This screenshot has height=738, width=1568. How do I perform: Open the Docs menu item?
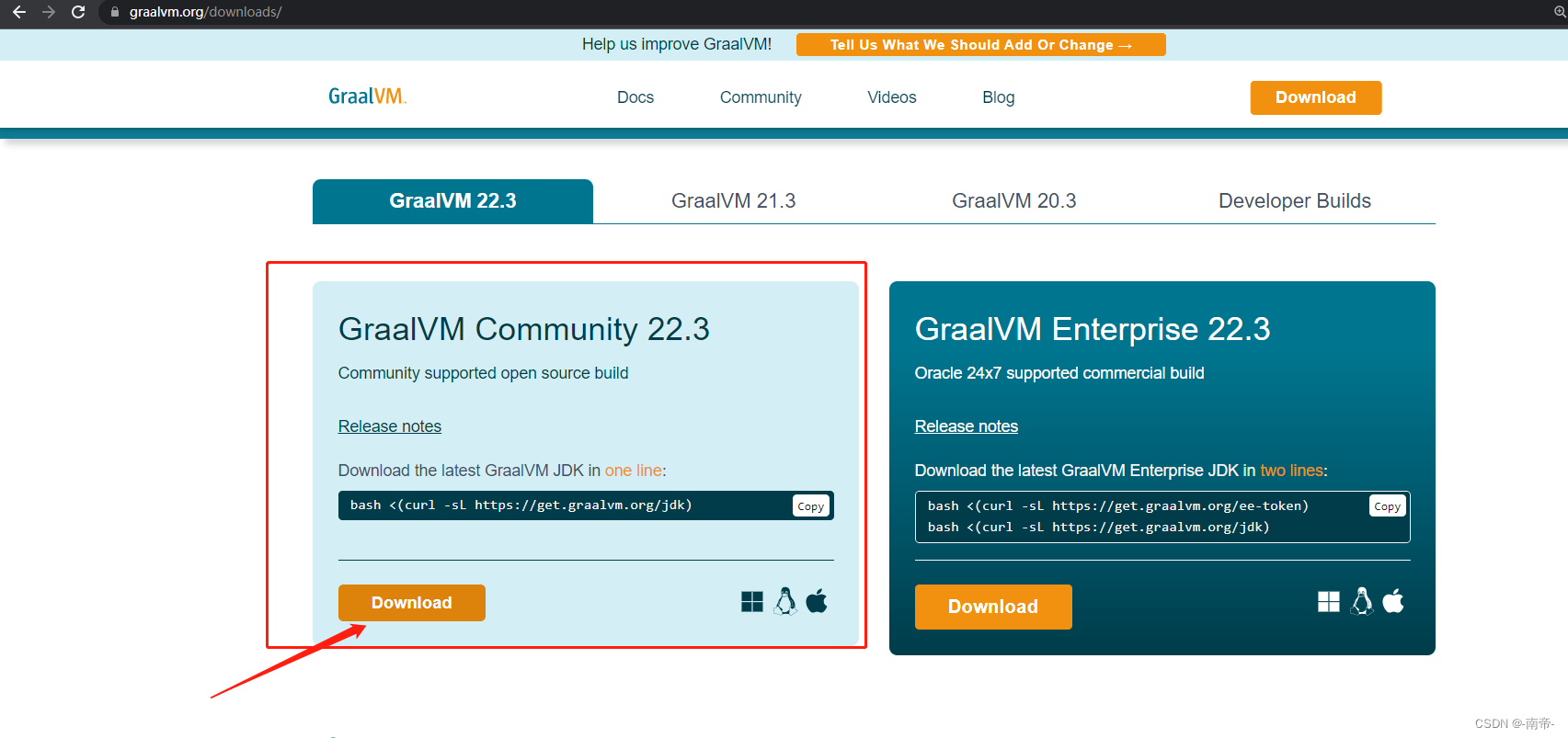coord(635,97)
